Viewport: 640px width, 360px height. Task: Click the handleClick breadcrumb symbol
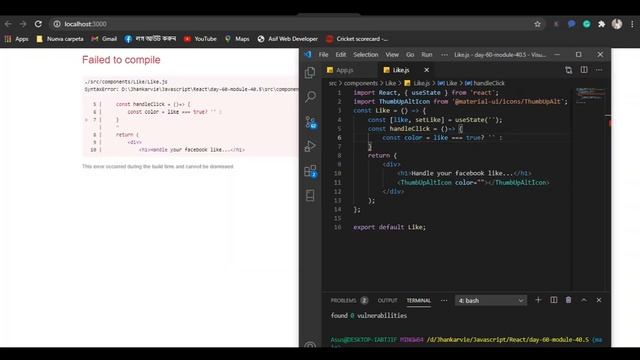coord(485,83)
